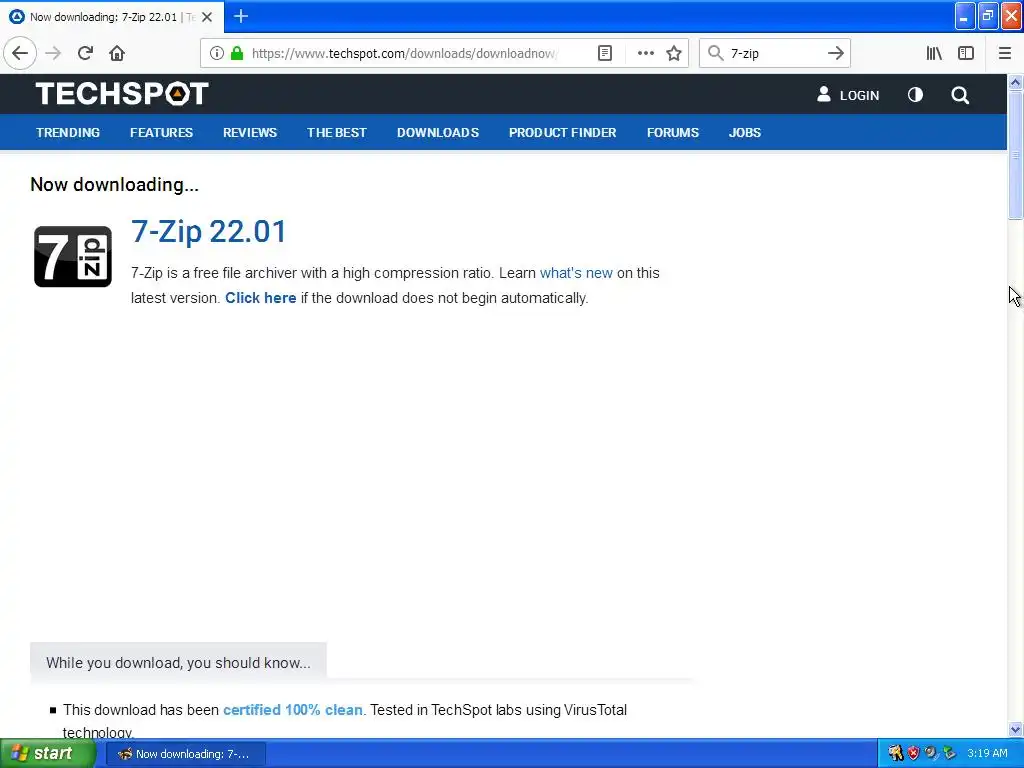1024x768 pixels.
Task: Open the '7-Zip 22.01' title link
Action: tap(208, 231)
